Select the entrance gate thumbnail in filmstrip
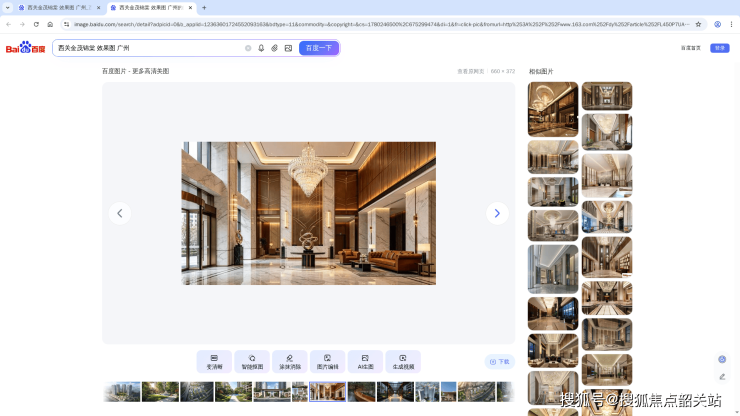Screen dimensions: 740x416 coord(272,392)
